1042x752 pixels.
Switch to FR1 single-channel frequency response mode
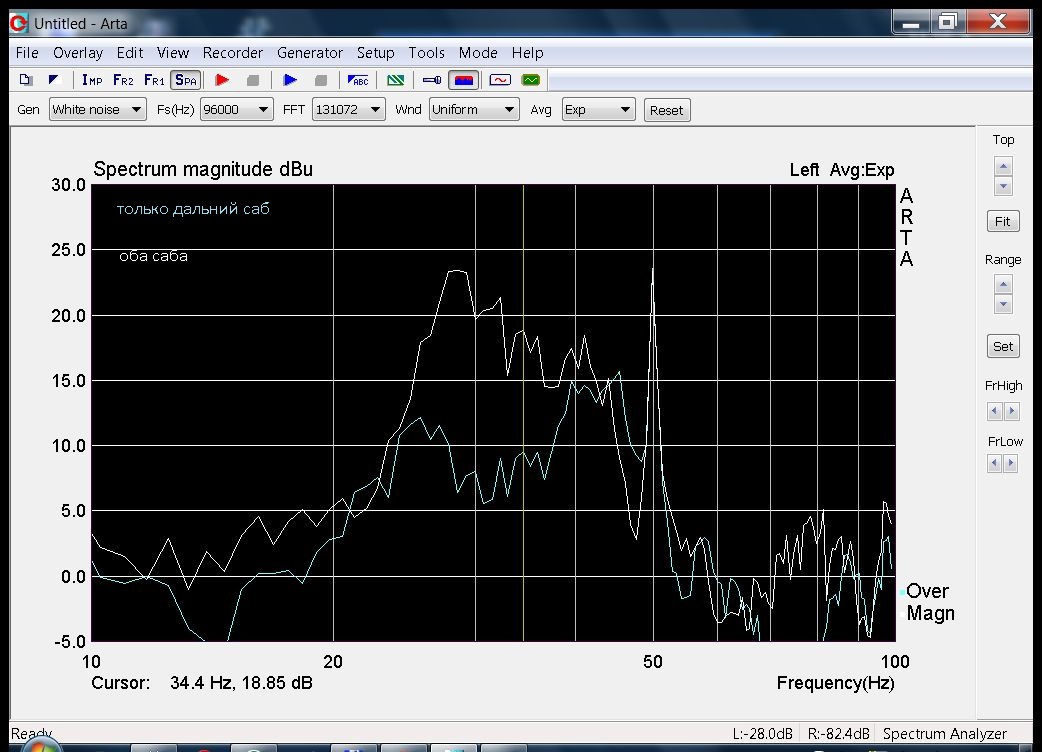coord(154,80)
